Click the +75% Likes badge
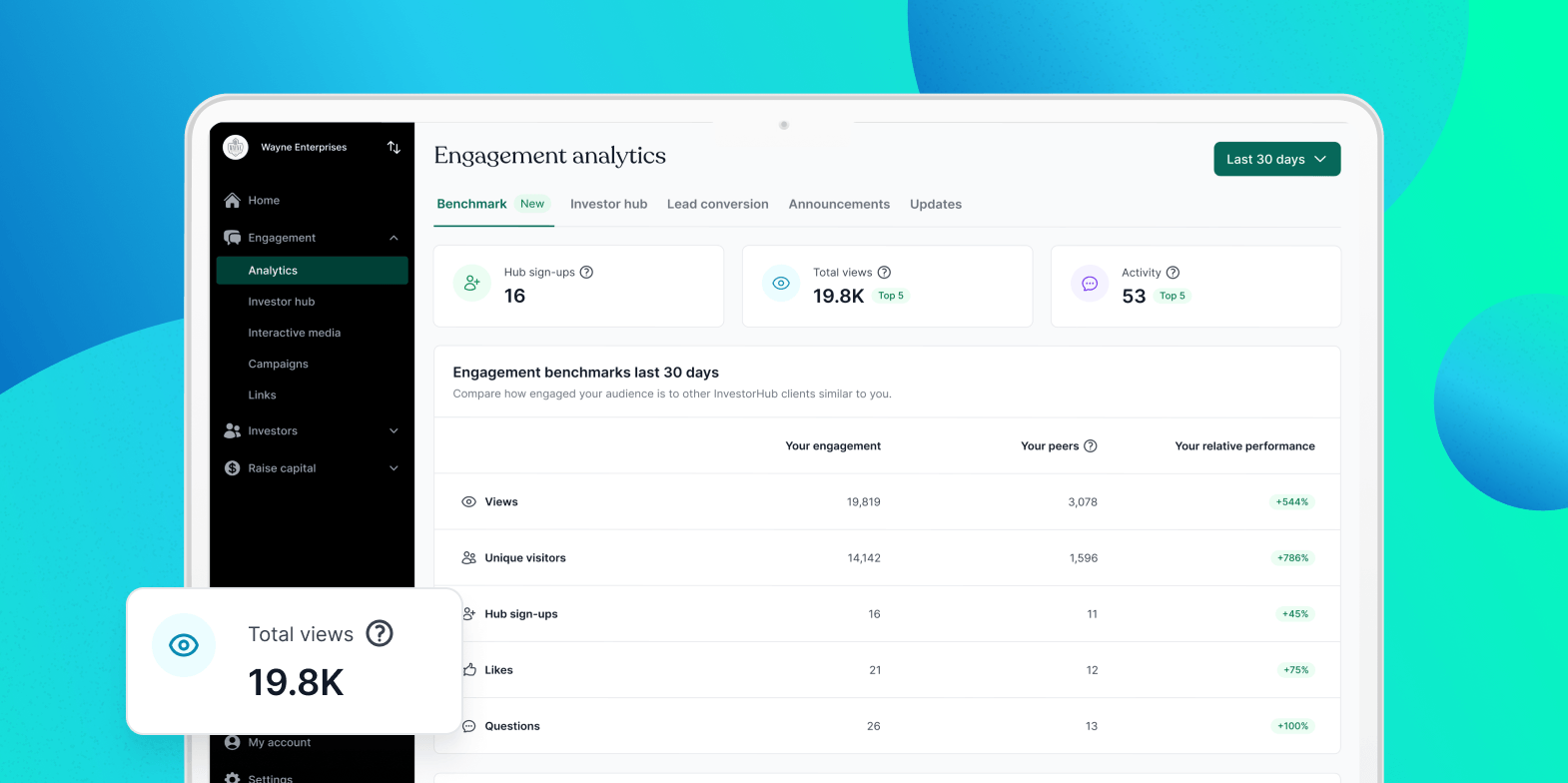The height and width of the screenshot is (783, 1568). (x=1295, y=670)
